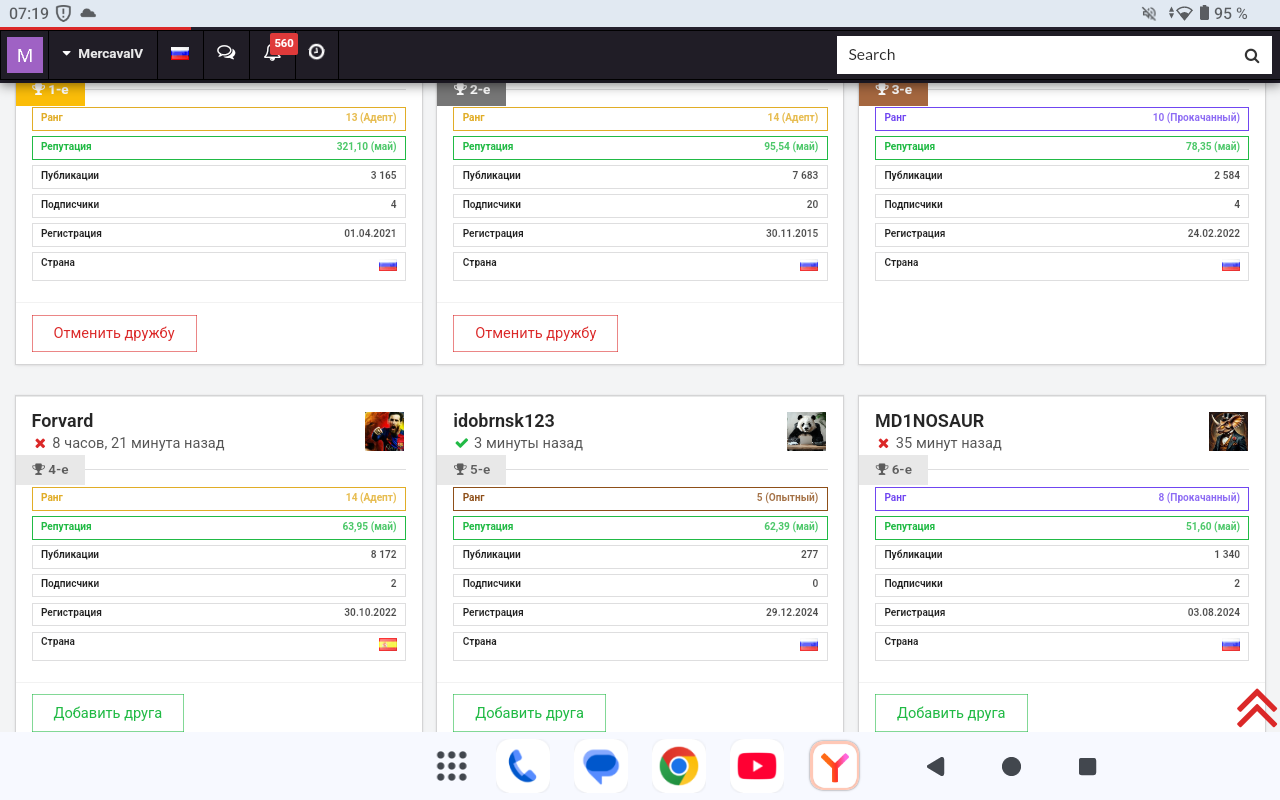The image size is (1280, 800).
Task: Open the chat messages icon
Action: click(226, 54)
